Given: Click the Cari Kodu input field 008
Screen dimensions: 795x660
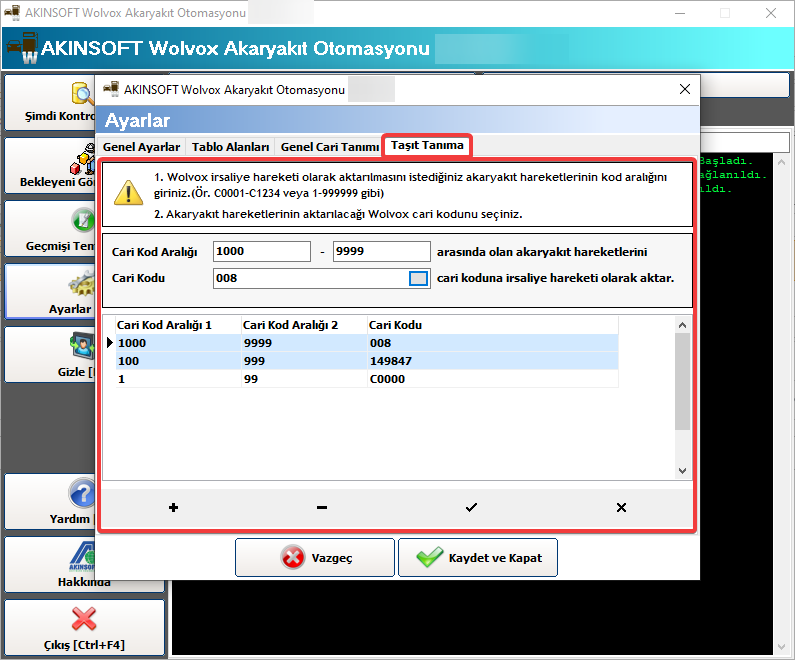Looking at the screenshot, I should [x=310, y=278].
